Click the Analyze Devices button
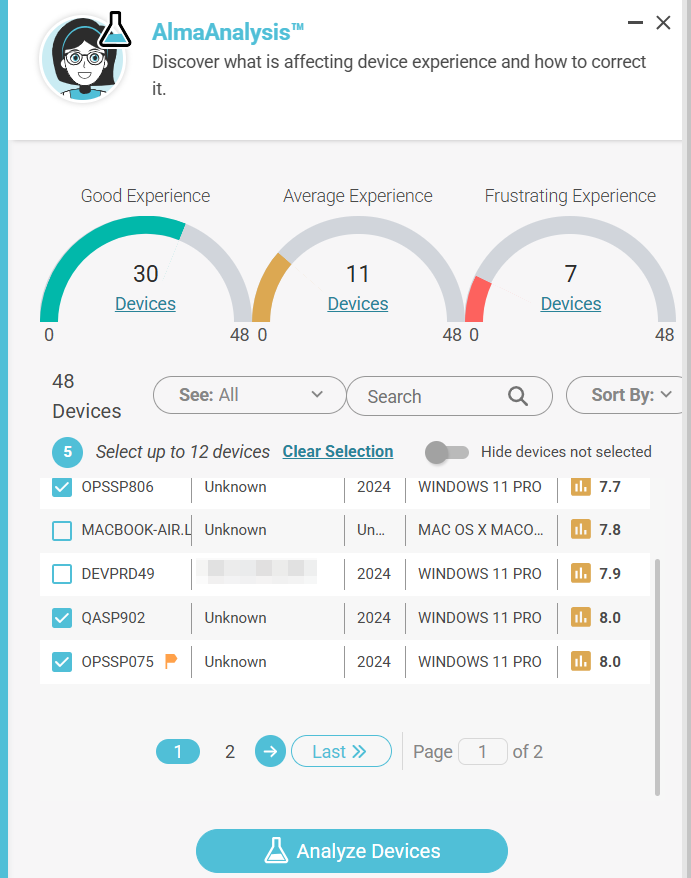This screenshot has height=878, width=691. (x=352, y=852)
